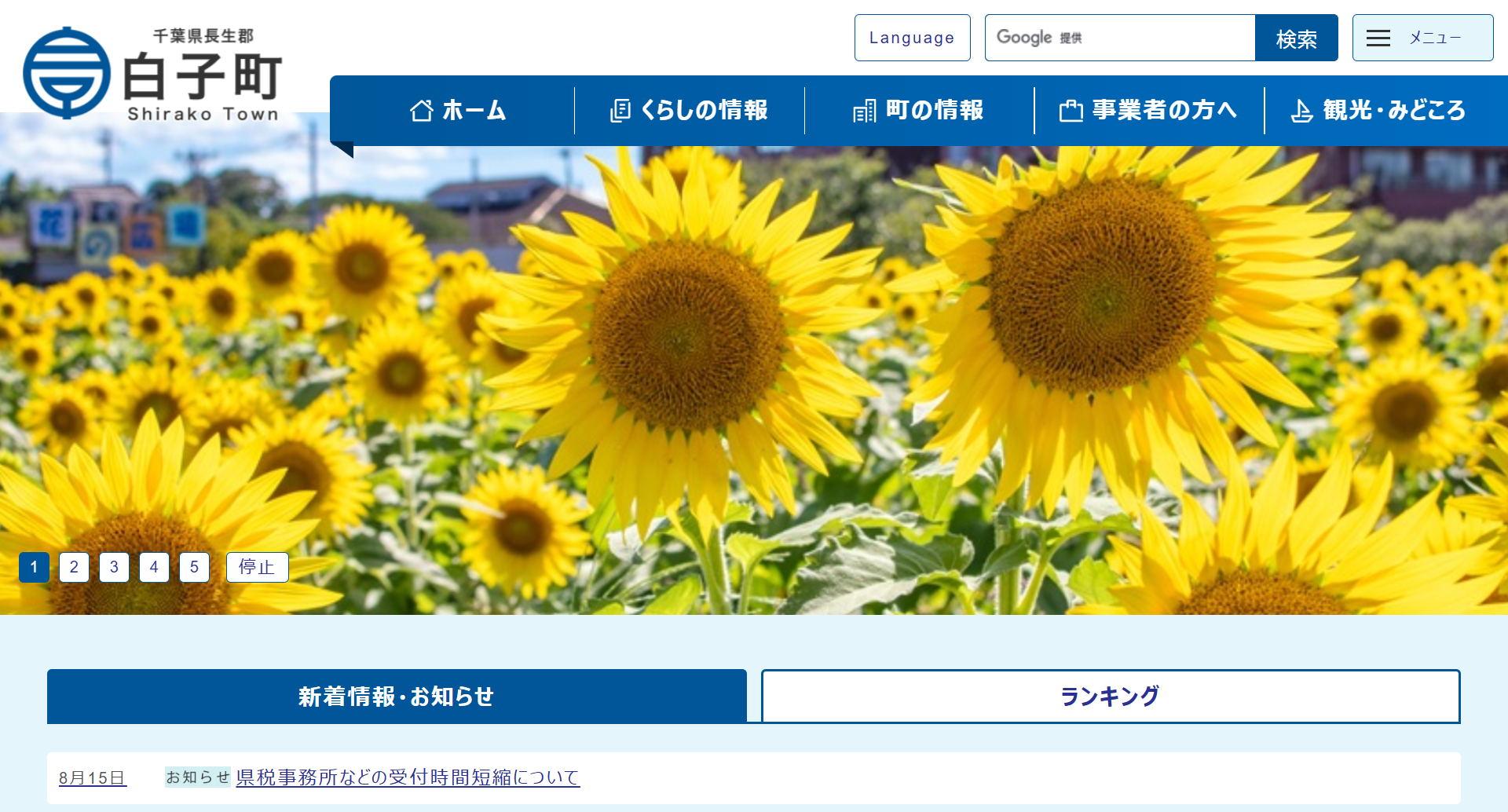Open the ホーム navigation item
Viewport: 1508px width, 812px height.
tap(458, 111)
